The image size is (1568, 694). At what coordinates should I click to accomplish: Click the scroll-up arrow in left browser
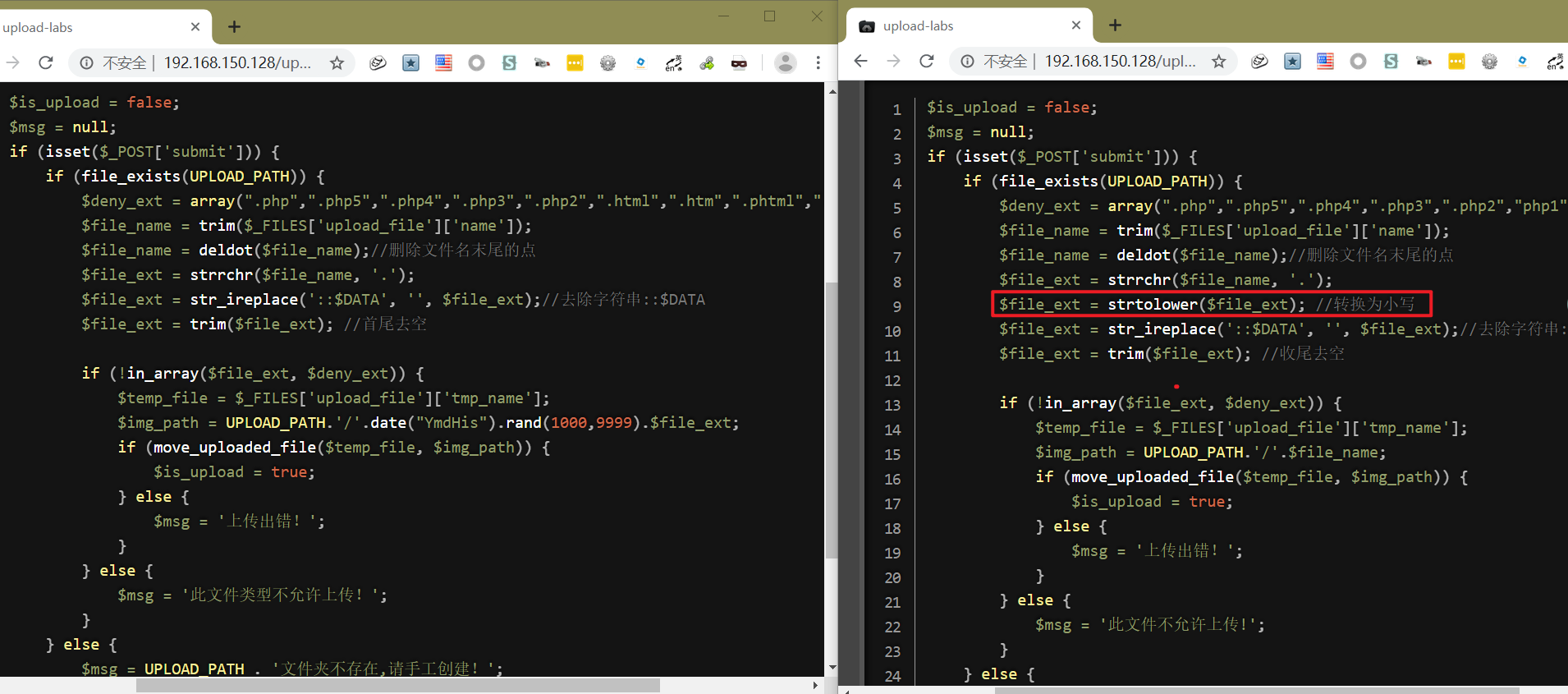click(x=832, y=91)
